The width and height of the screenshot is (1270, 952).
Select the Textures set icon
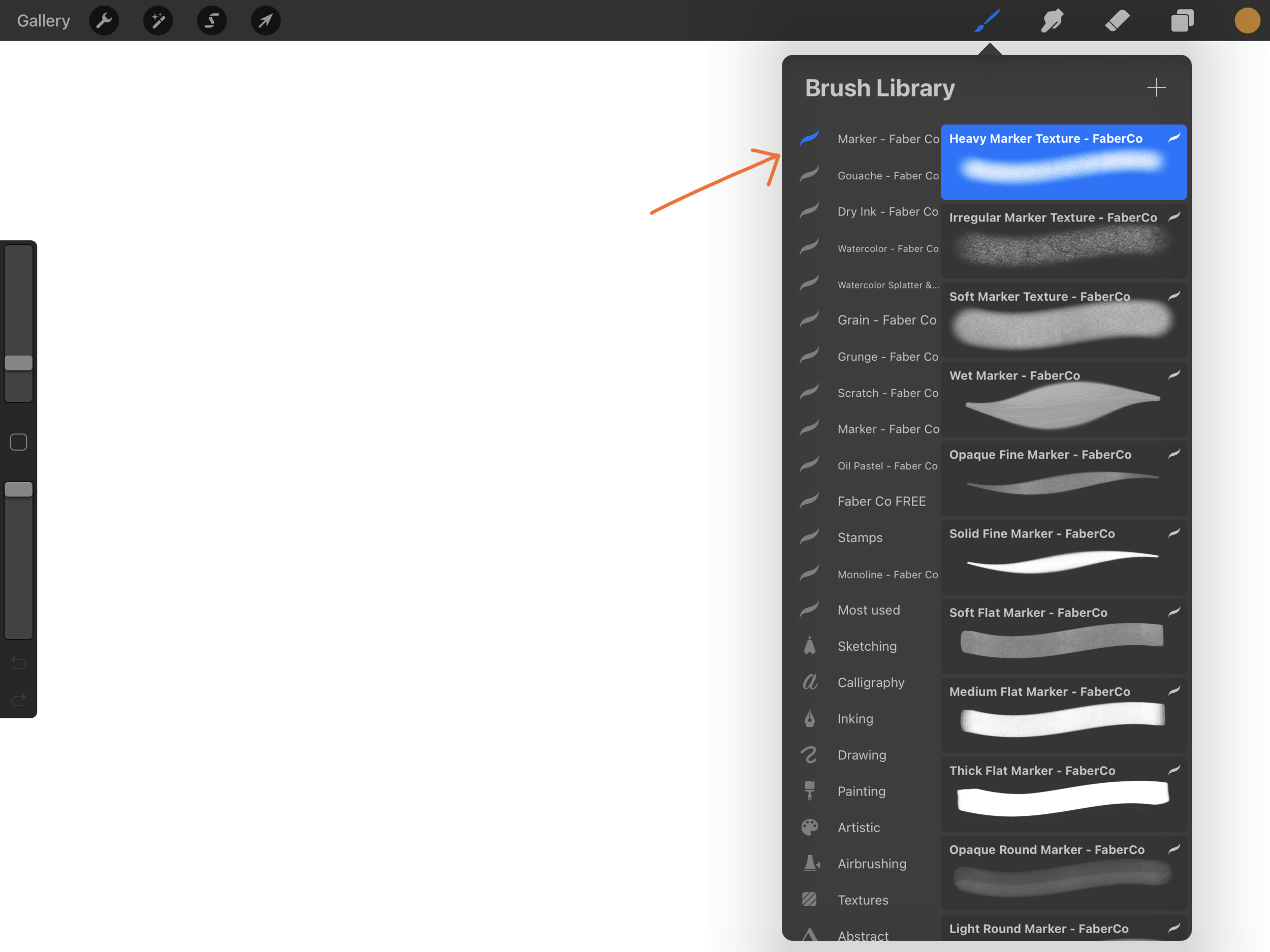[x=809, y=899]
